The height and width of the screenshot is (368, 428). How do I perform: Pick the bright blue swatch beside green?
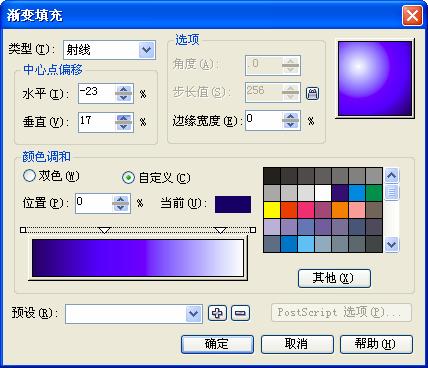(x=357, y=193)
